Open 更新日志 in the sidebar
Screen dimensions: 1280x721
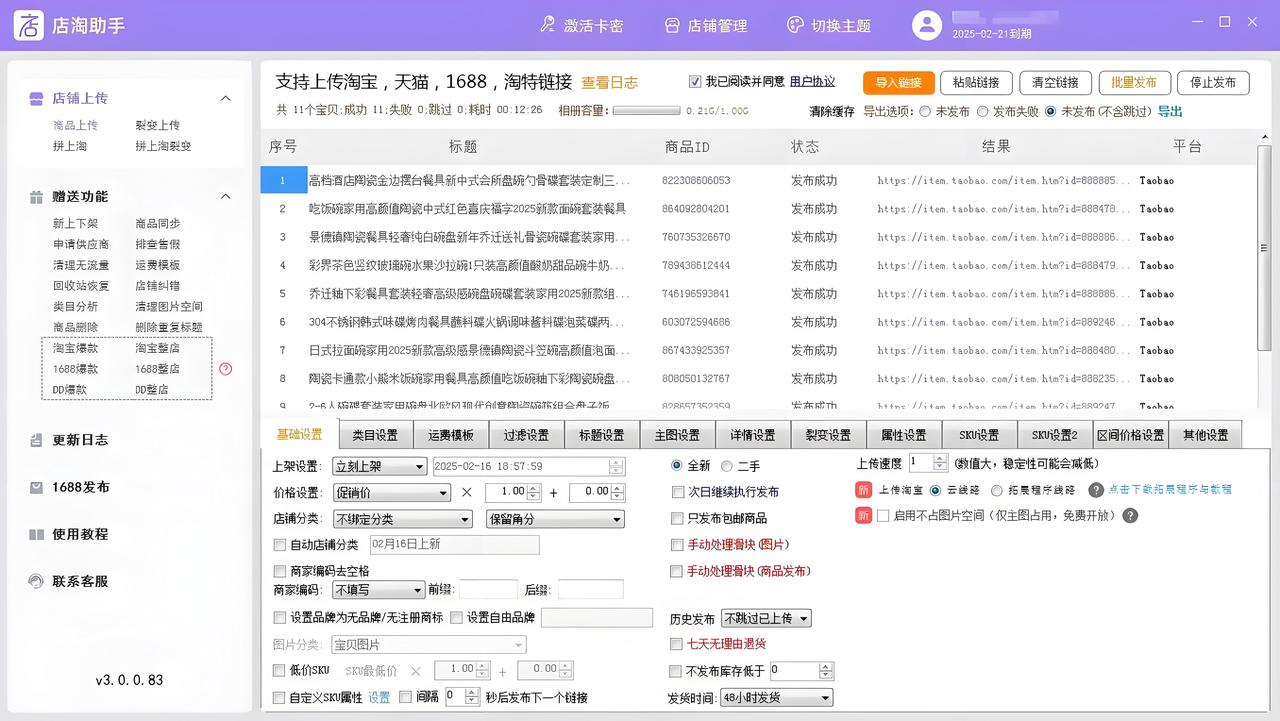coord(80,440)
